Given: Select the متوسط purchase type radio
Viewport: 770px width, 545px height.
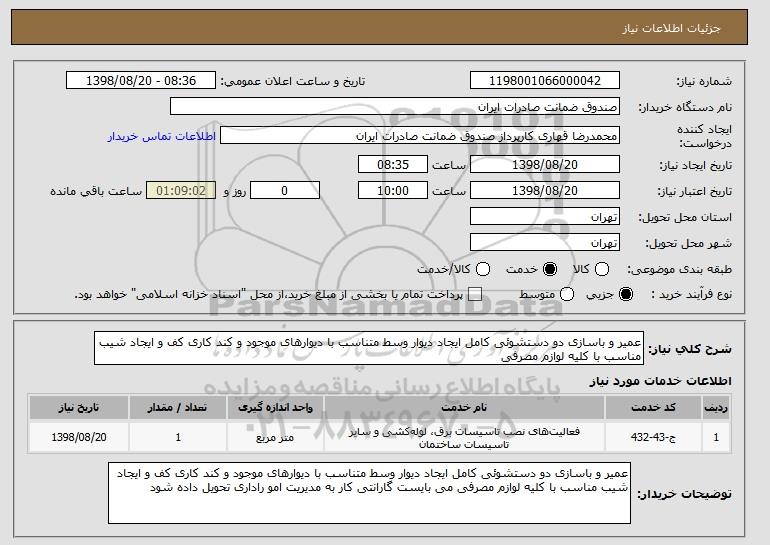Looking at the screenshot, I should tap(567, 294).
